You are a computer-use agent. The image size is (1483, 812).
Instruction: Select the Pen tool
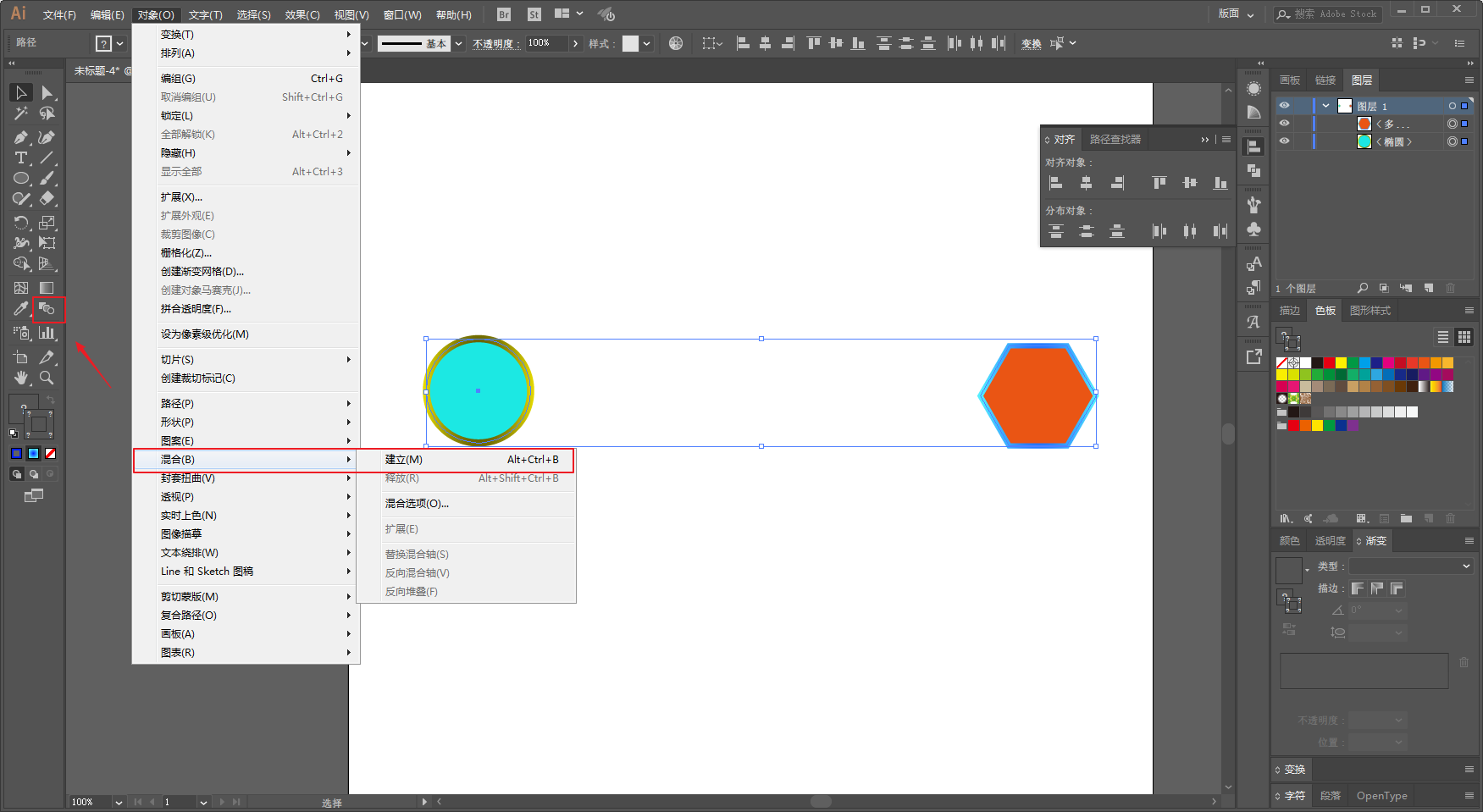tap(21, 137)
